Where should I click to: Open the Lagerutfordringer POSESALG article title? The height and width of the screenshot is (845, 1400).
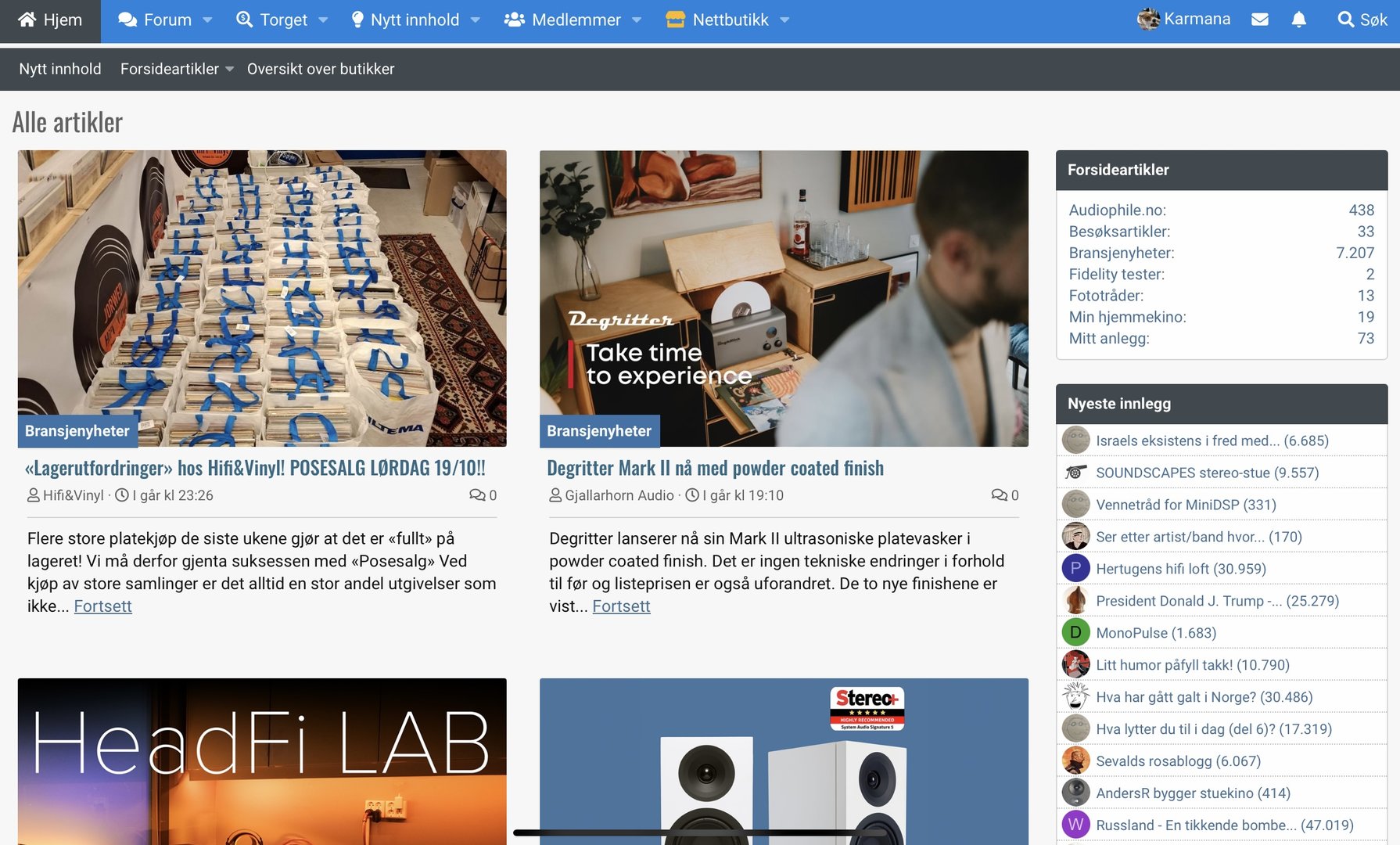[255, 468]
